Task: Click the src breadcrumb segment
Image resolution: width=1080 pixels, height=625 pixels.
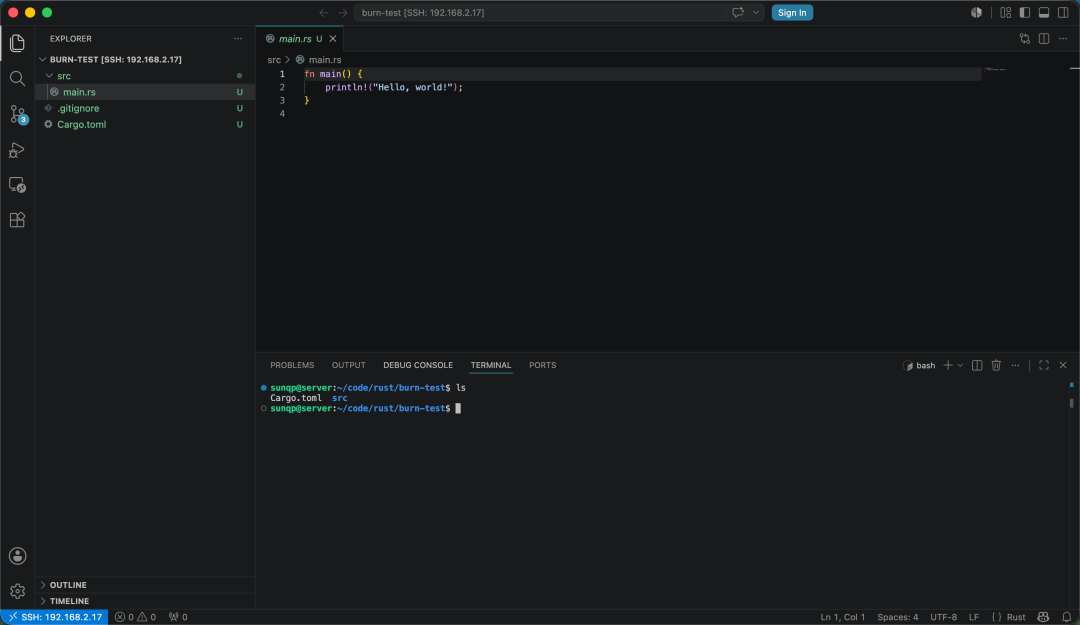Action: 274,60
